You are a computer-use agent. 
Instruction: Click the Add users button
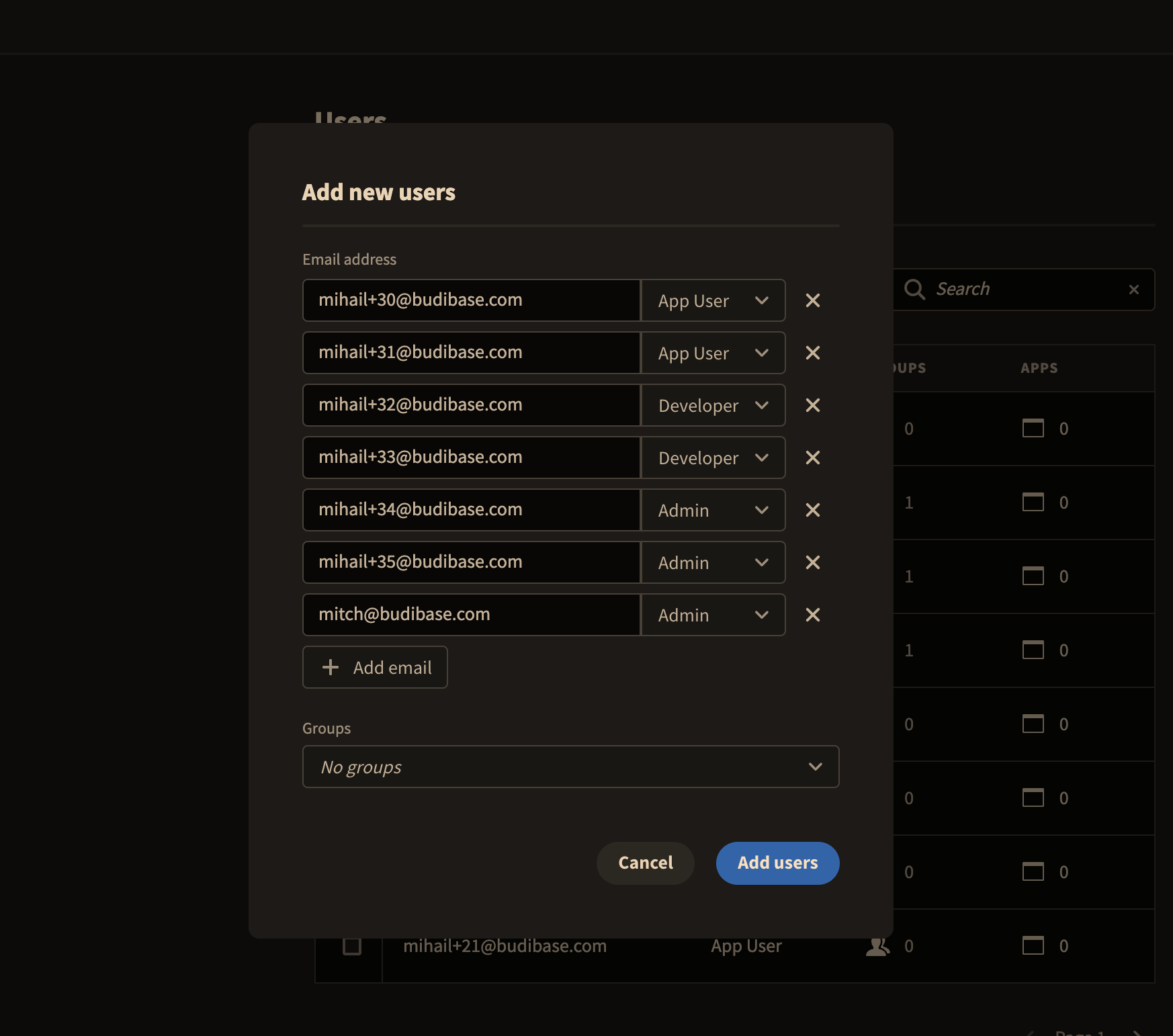(x=778, y=863)
